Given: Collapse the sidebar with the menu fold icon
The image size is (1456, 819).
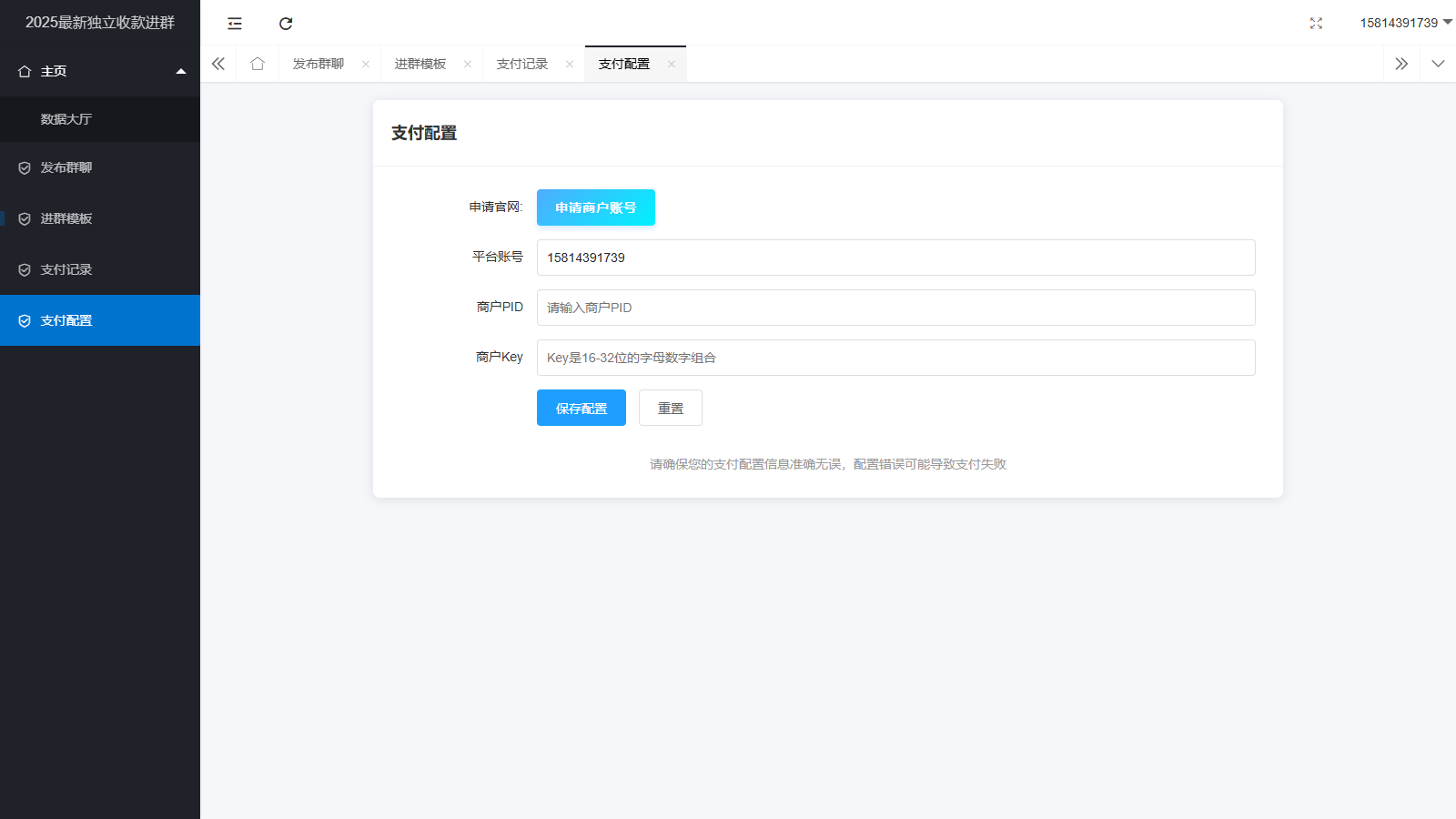Looking at the screenshot, I should [235, 24].
